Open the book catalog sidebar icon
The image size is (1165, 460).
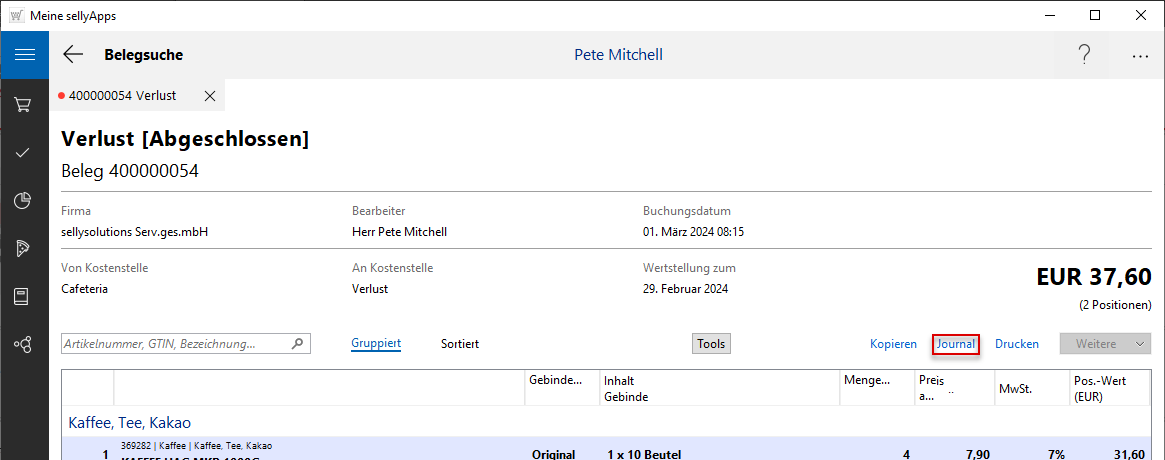(24, 296)
